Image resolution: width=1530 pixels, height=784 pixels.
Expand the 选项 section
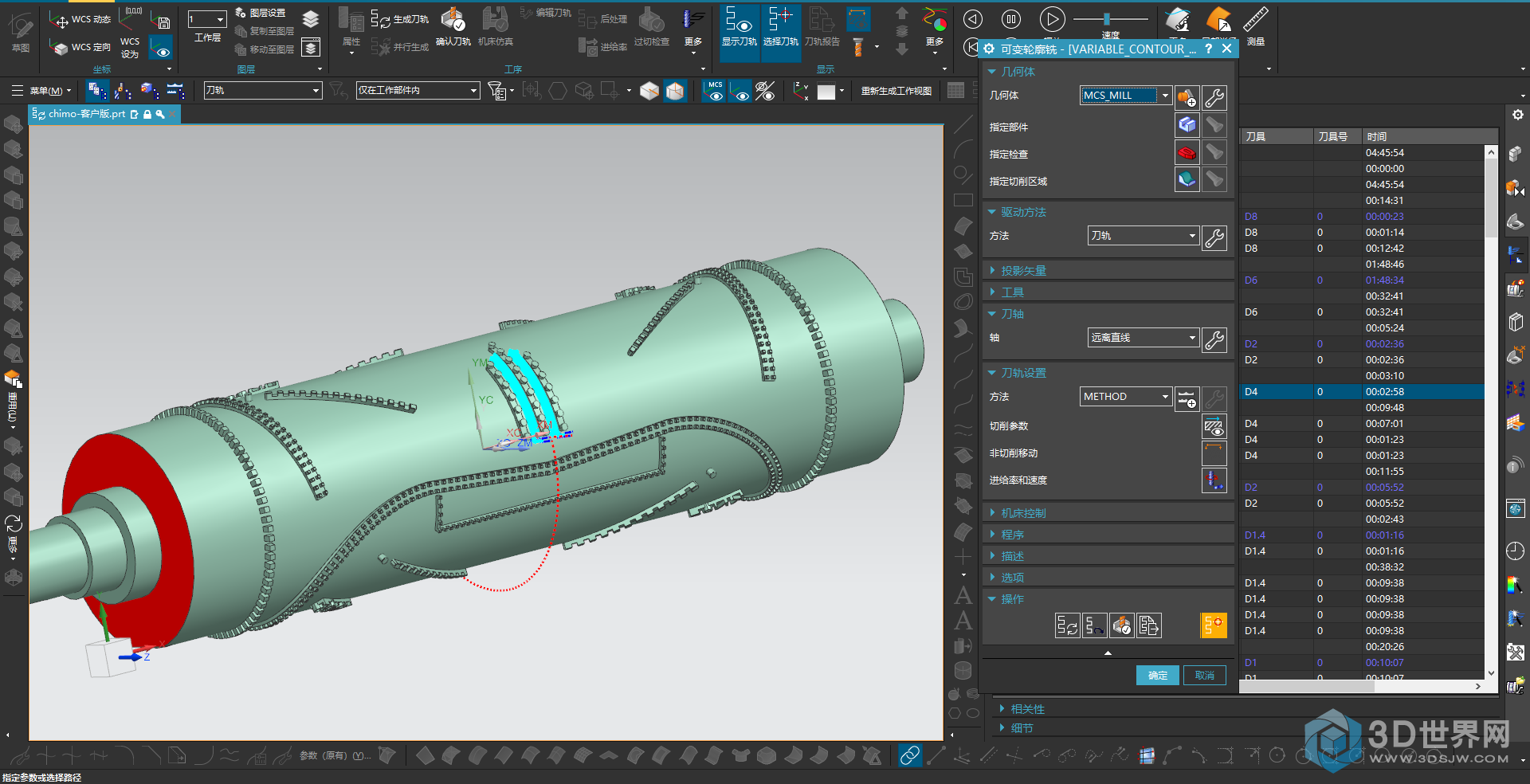[x=1108, y=578]
